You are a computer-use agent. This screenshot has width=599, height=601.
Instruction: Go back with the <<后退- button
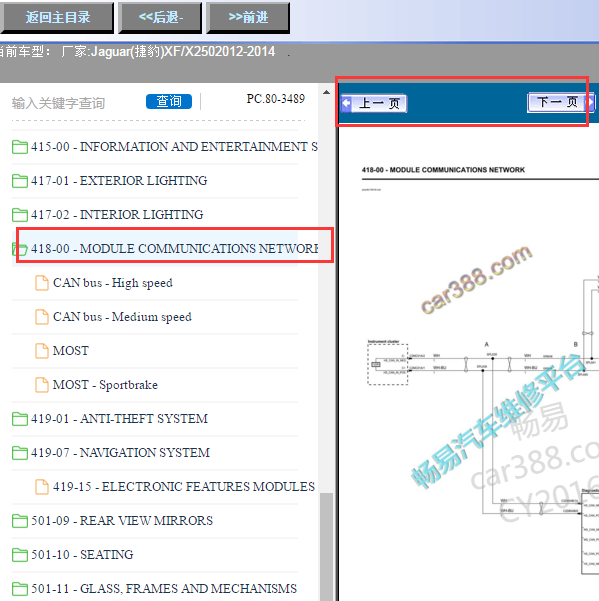point(160,18)
